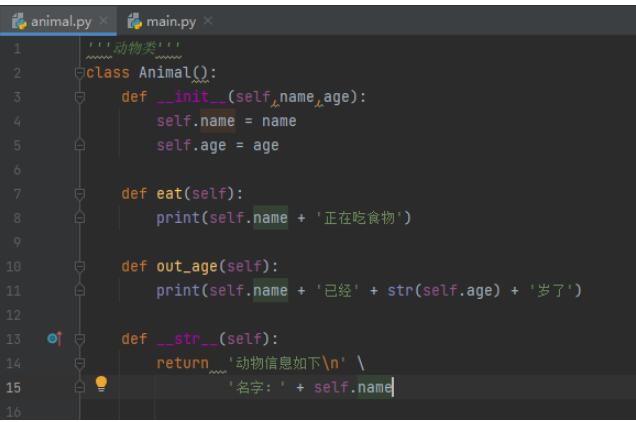Click the Python file icon on main.py tab
636x422 pixels.
pyautogui.click(x=133, y=20)
